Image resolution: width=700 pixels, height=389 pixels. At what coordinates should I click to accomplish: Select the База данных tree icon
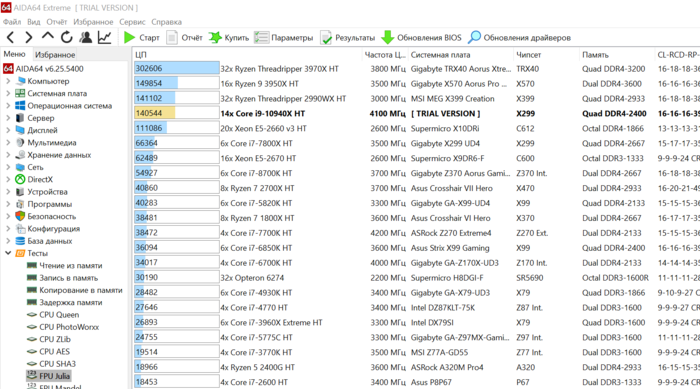click(20, 241)
